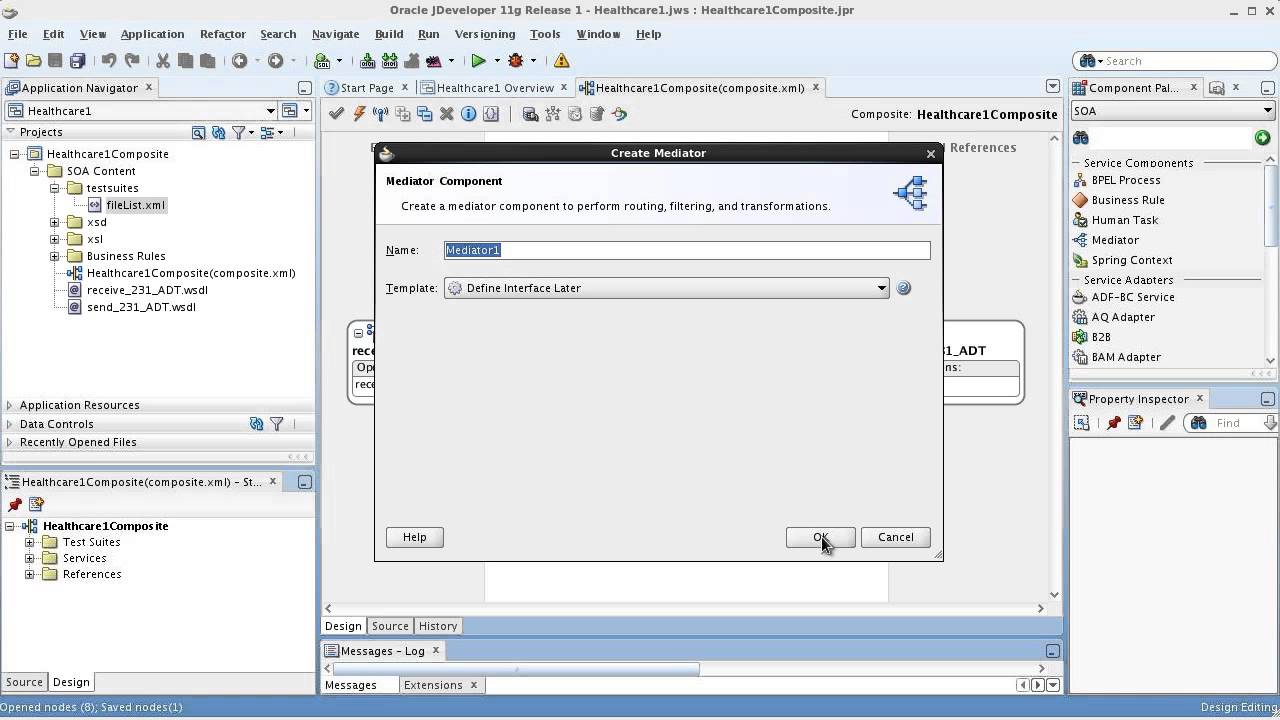Click the Cut scissors toolbar icon
1280x720 pixels.
coord(163,61)
